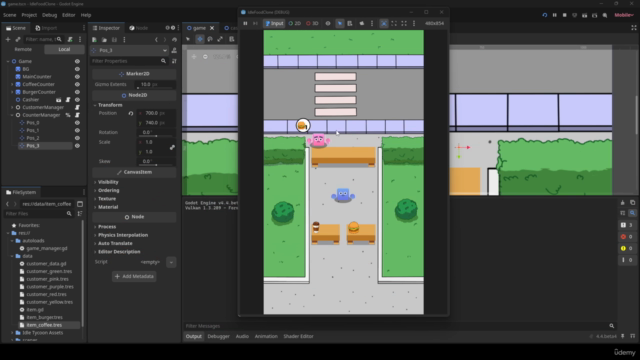
Task: Switch to the Node tab
Action: tap(138, 28)
